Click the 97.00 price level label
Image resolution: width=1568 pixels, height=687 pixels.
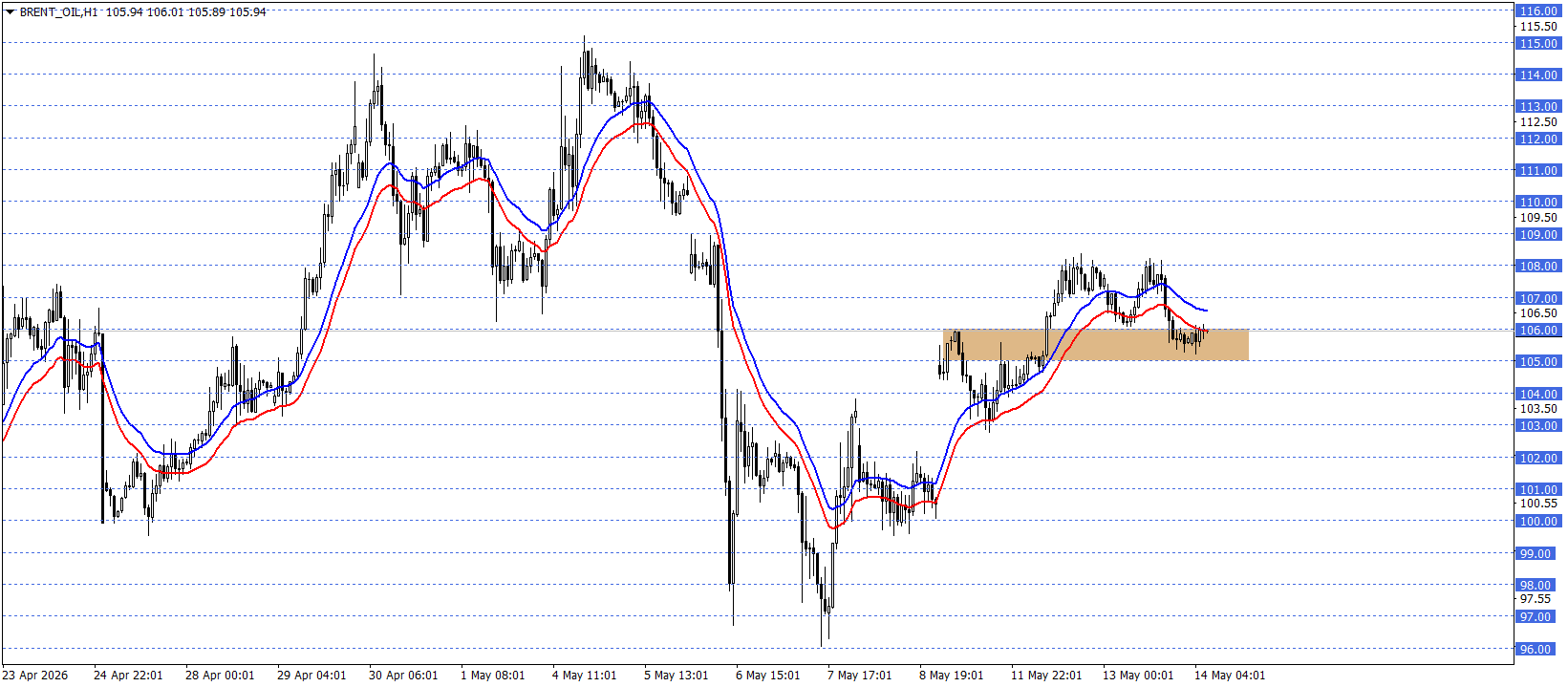coord(1536,616)
